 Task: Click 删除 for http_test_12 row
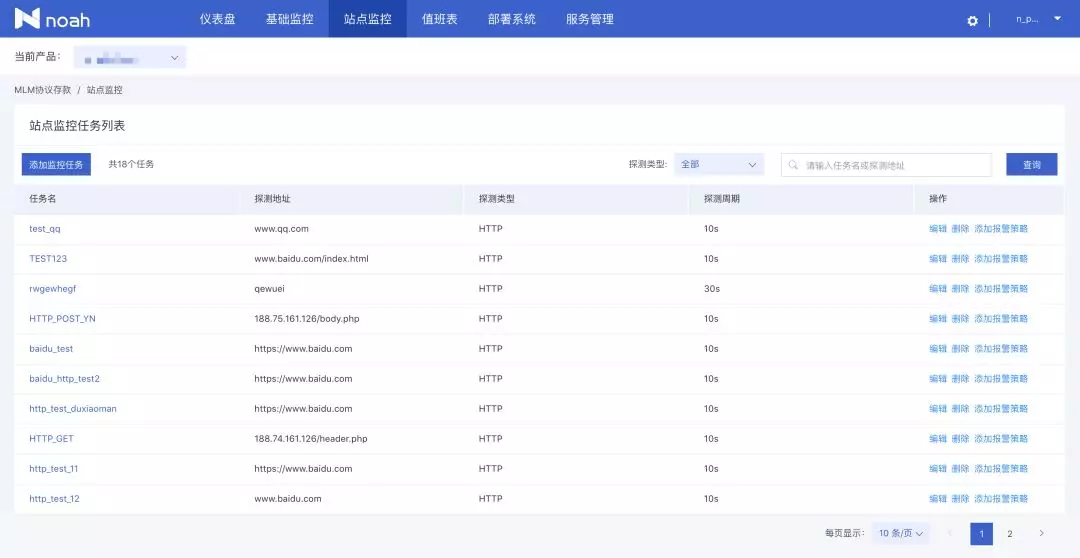(960, 498)
